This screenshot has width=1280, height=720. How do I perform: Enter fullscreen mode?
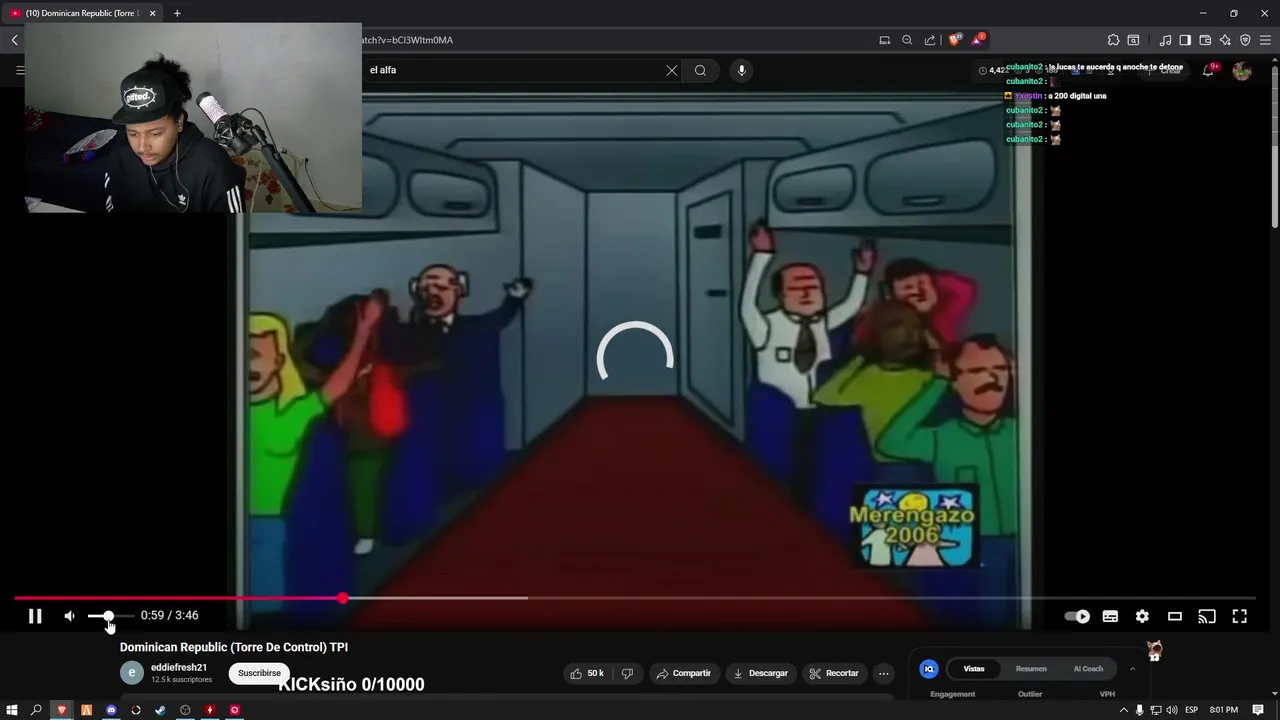pyautogui.click(x=1239, y=616)
